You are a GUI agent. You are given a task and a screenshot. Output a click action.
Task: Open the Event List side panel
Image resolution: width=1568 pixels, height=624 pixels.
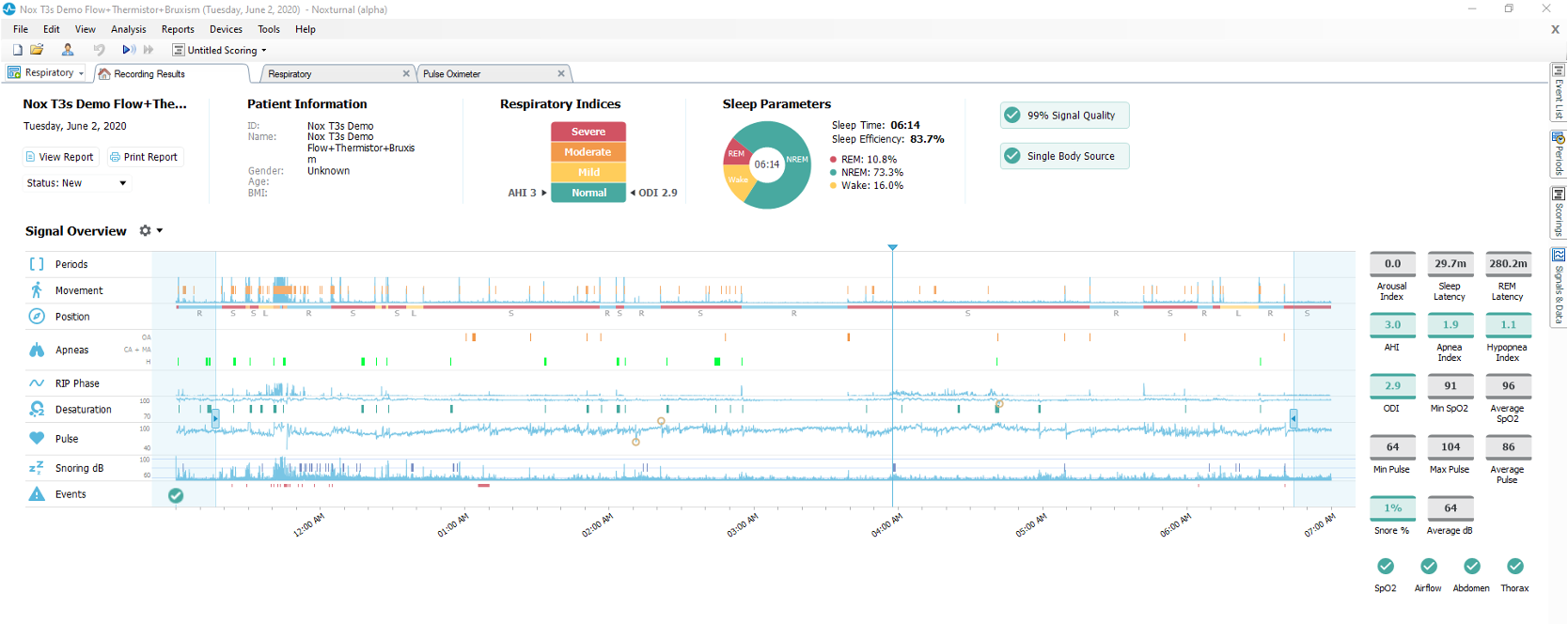pos(1559,92)
